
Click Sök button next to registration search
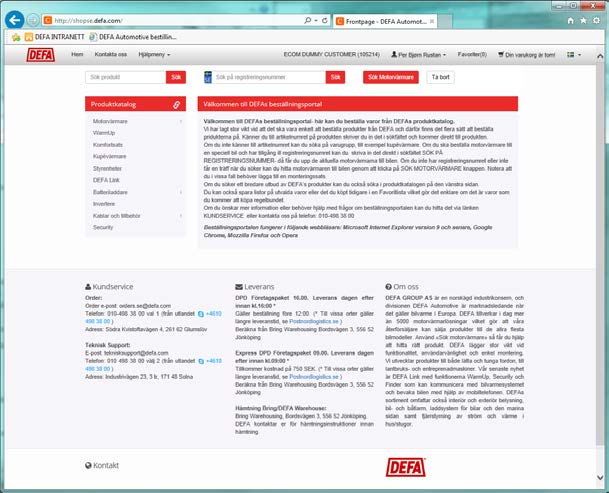[x=335, y=77]
